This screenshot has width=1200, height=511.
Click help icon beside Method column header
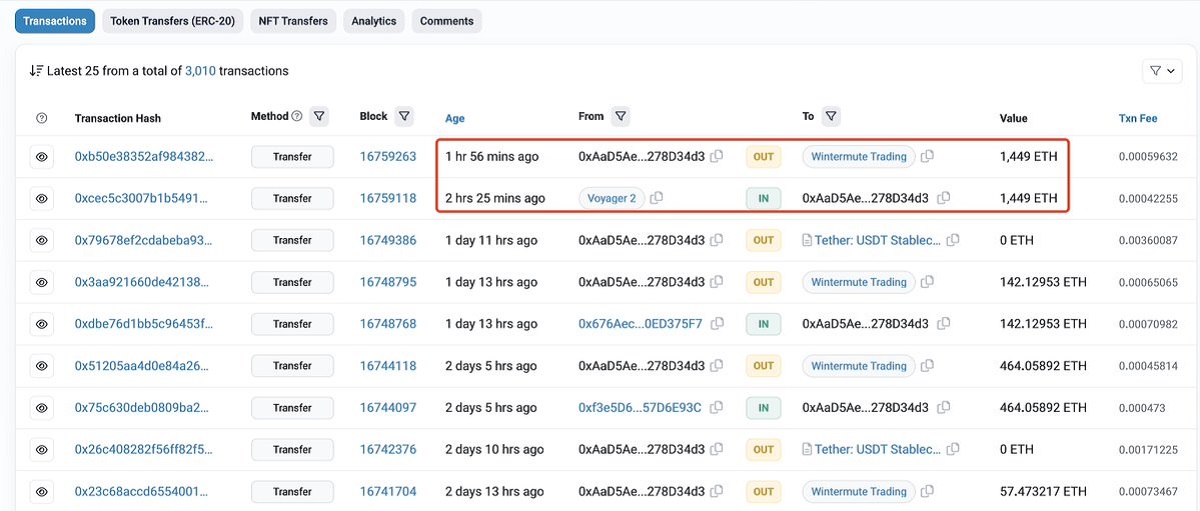coord(297,117)
